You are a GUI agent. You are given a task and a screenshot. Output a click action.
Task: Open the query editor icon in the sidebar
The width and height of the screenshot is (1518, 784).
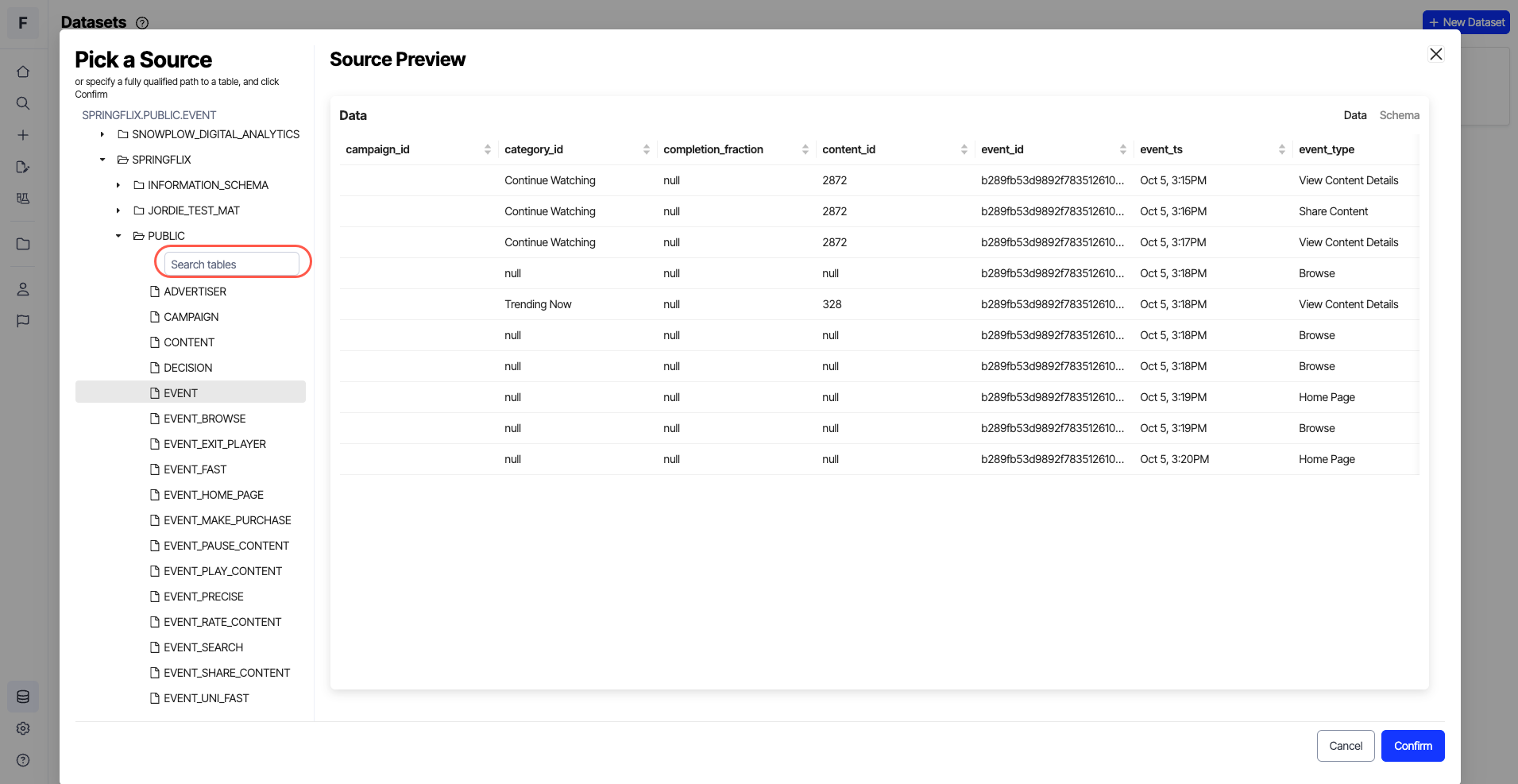point(23,167)
